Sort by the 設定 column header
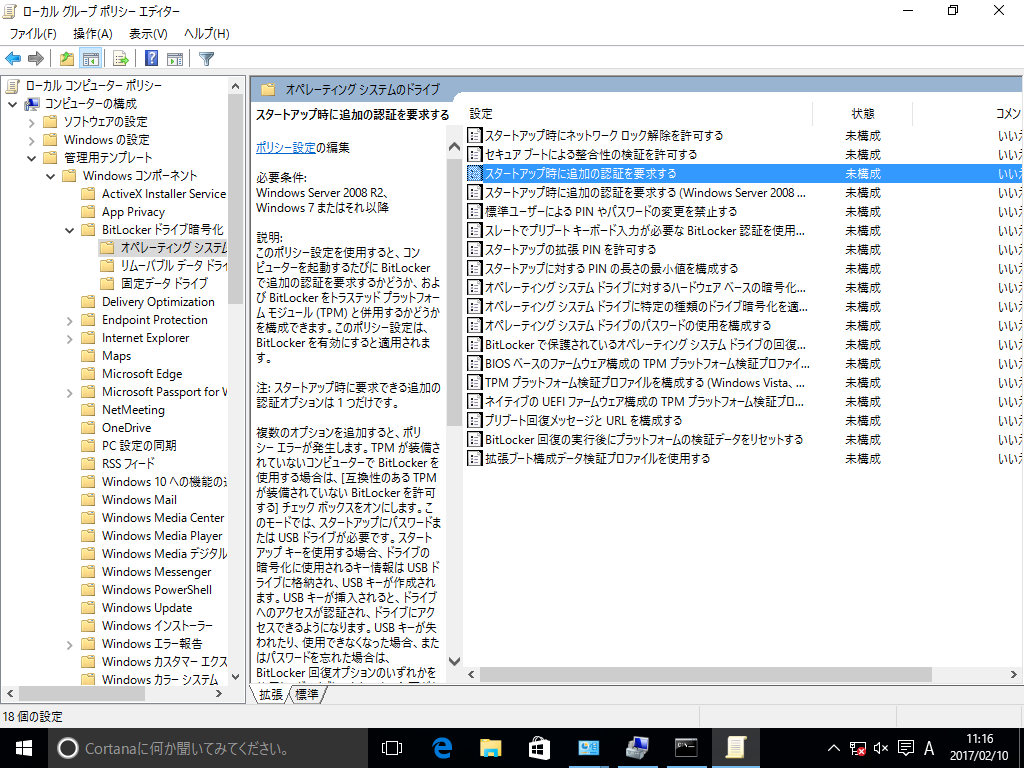Viewport: 1024px width, 768px height. pyautogui.click(x=639, y=114)
